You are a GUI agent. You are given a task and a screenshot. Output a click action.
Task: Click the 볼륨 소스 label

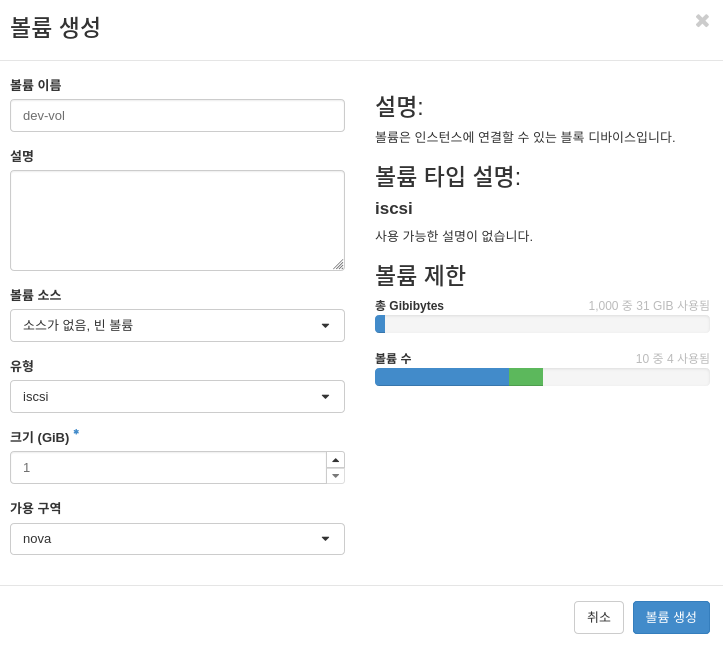coord(36,295)
